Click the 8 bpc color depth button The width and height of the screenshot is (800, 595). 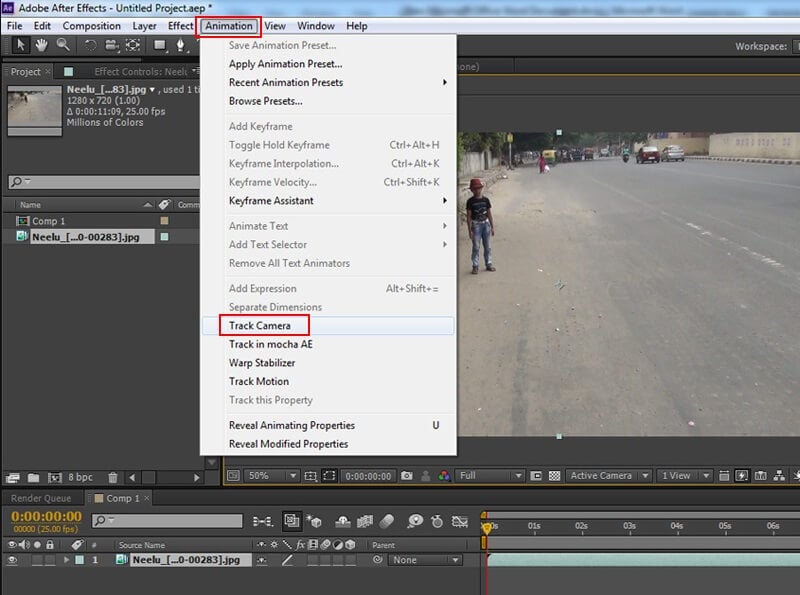click(81, 477)
